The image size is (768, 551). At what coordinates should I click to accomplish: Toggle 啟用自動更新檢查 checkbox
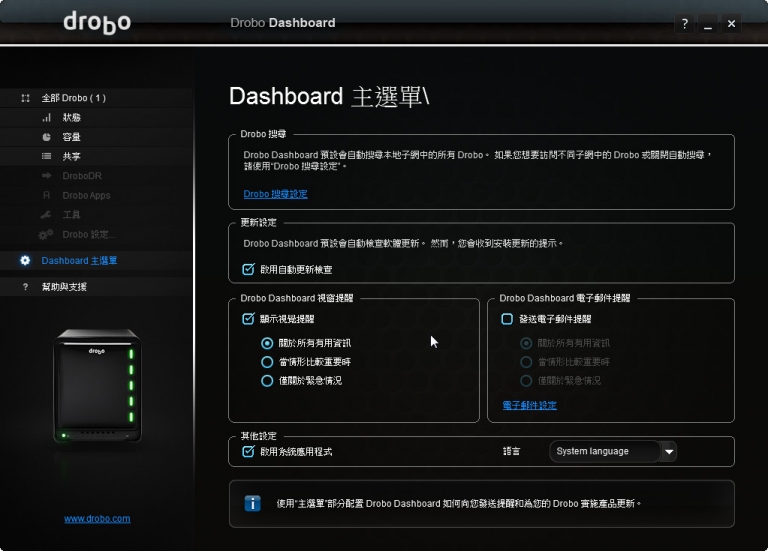(248, 269)
